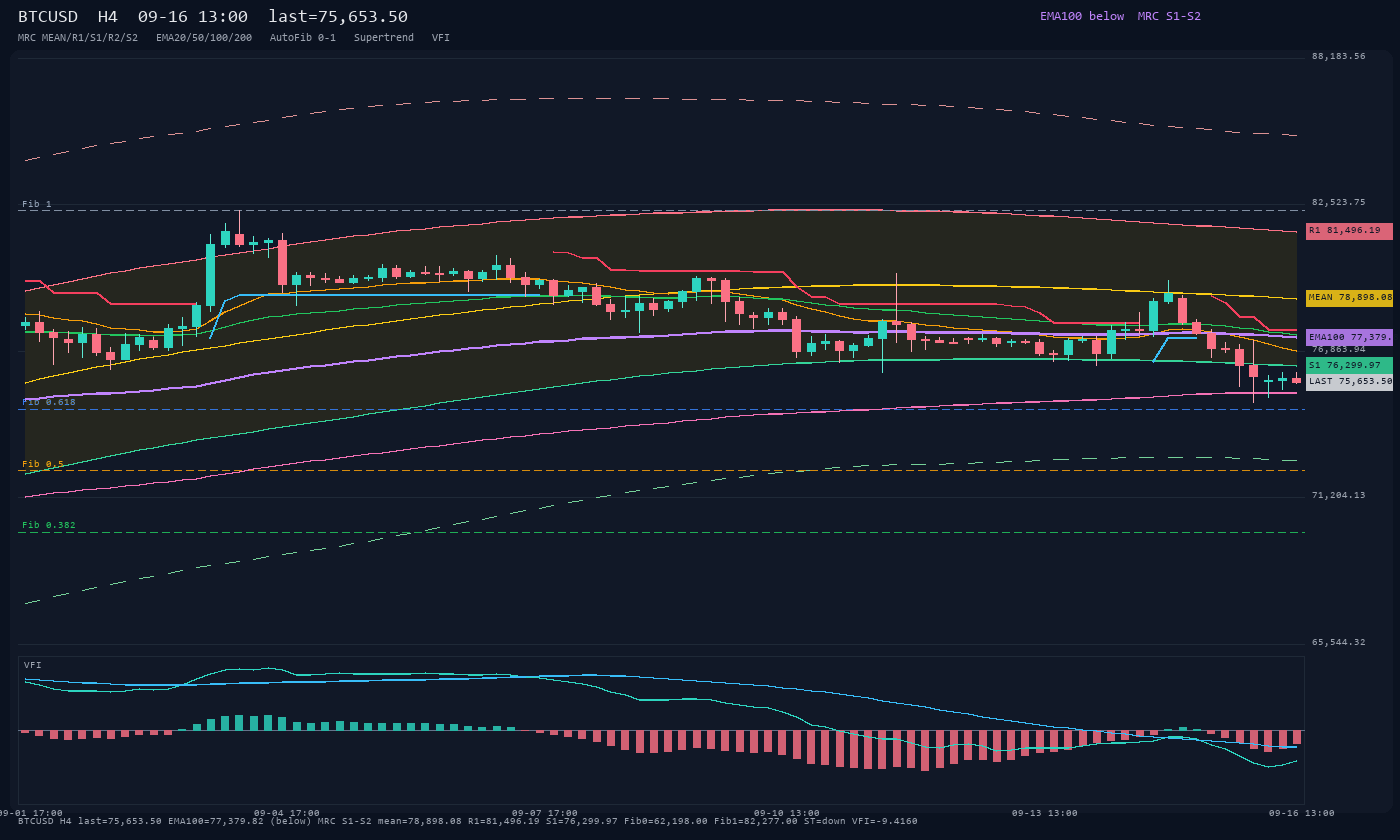Image resolution: width=1400 pixels, height=840 pixels.
Task: Click the 09-16 13:00 time axis label
Action: click(1302, 813)
